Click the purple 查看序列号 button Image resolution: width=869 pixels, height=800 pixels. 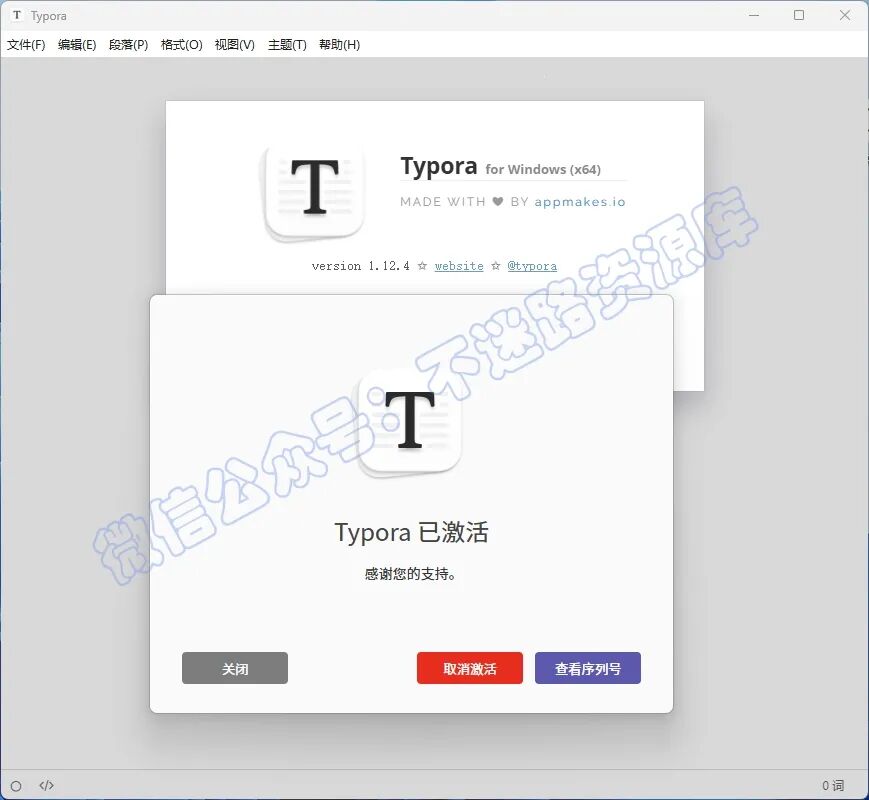pyautogui.click(x=587, y=668)
